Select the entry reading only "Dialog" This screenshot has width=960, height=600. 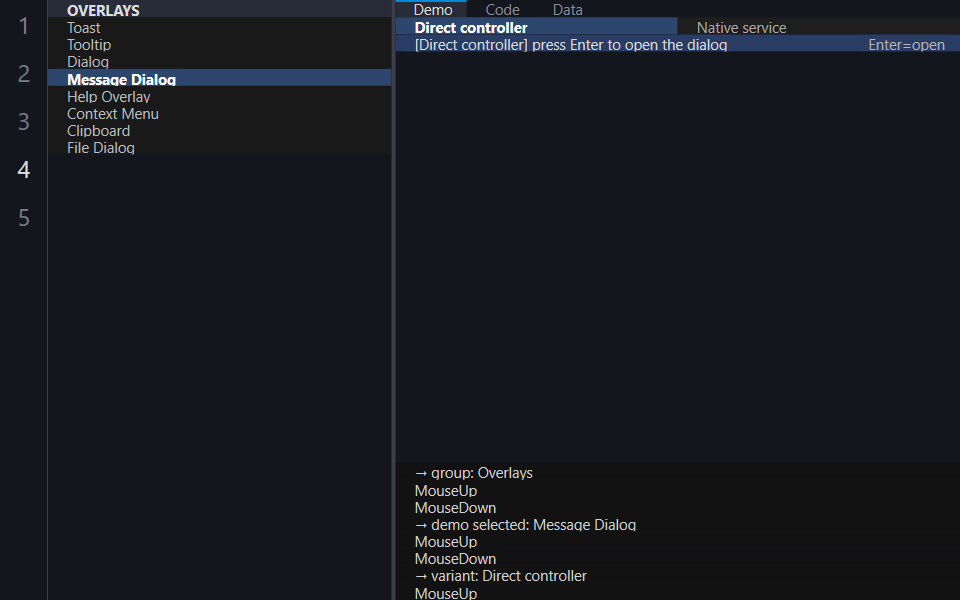219,62
